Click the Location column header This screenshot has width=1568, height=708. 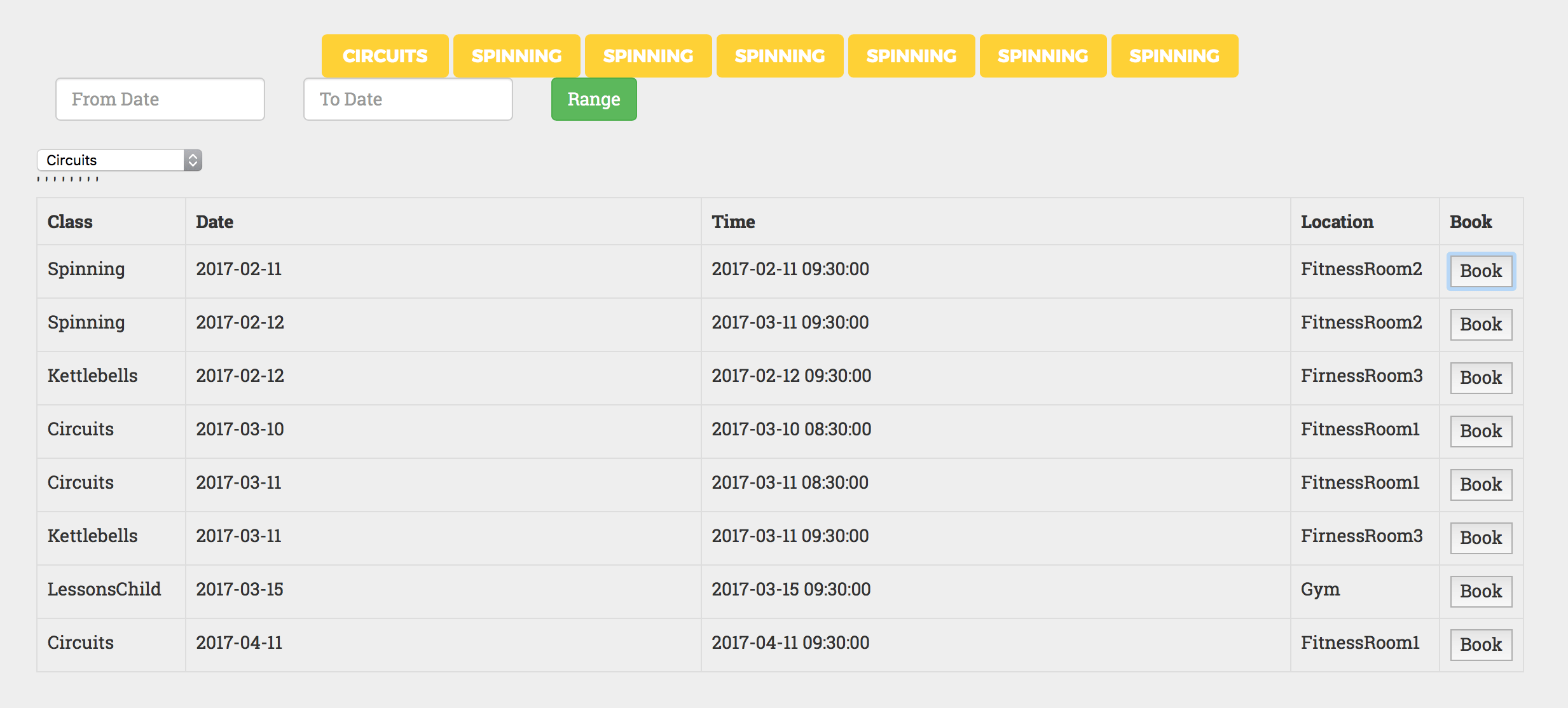pyautogui.click(x=1337, y=222)
